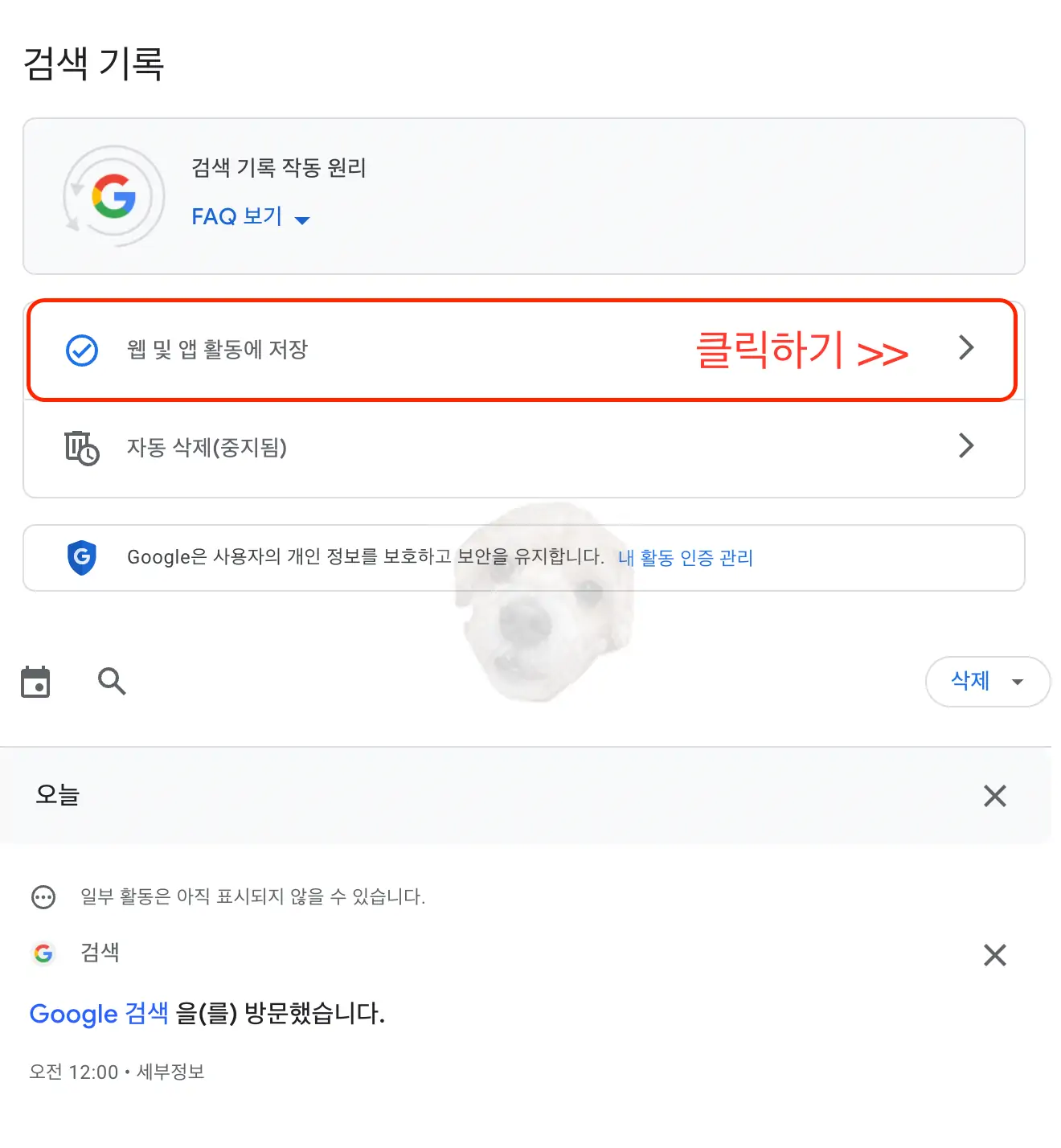
Task: Click the ellipsis bubble icon above hidden activity notice
Action: click(x=44, y=896)
